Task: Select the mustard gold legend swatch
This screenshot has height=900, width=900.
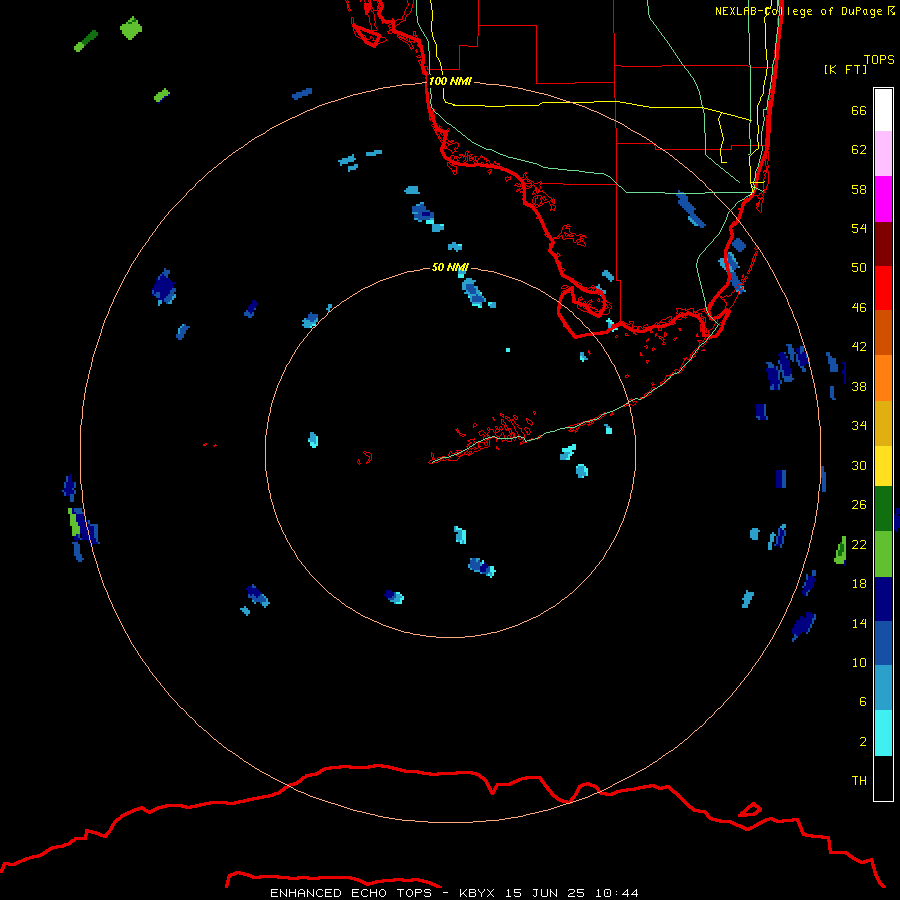Action: pos(883,424)
